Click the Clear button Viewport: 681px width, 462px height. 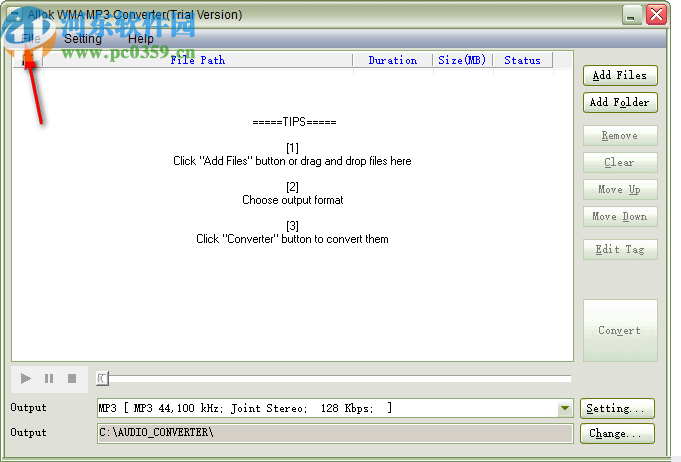point(620,162)
